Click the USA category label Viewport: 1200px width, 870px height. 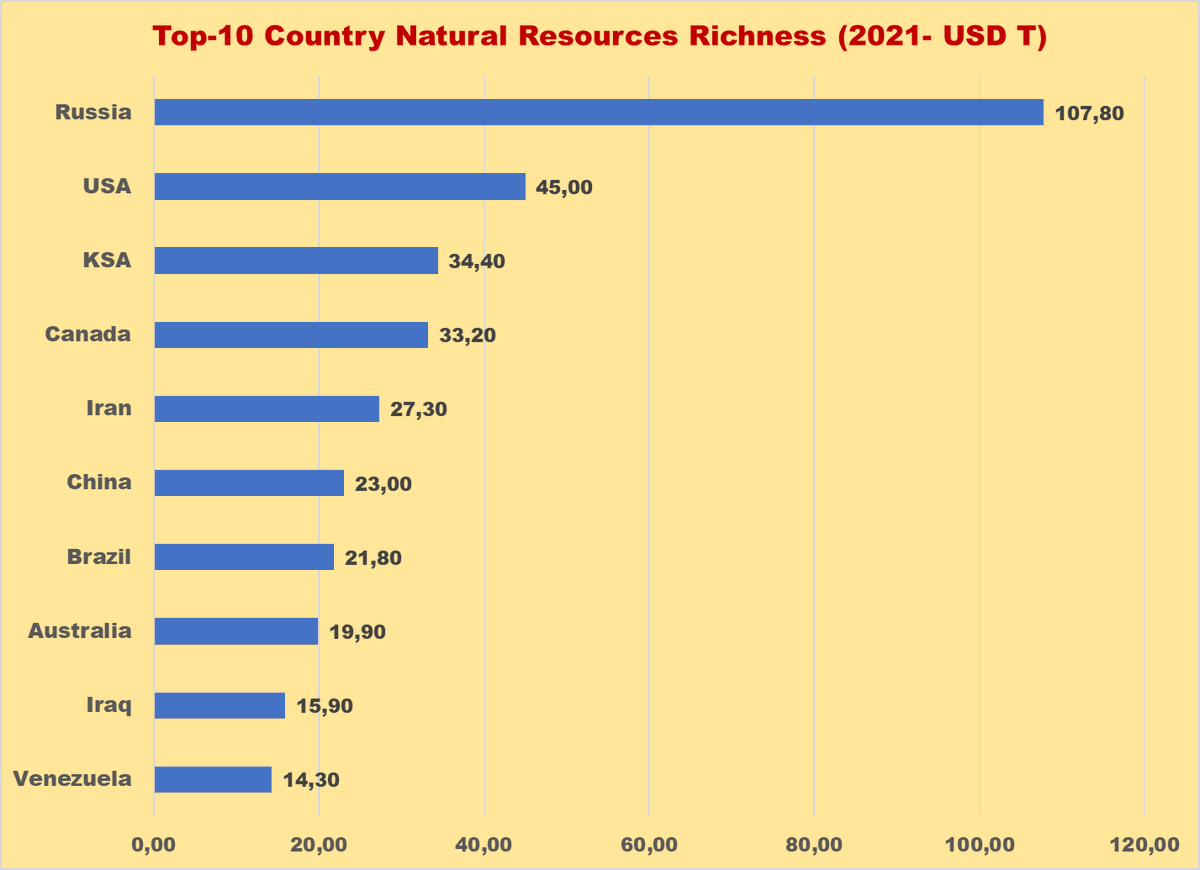coord(107,186)
